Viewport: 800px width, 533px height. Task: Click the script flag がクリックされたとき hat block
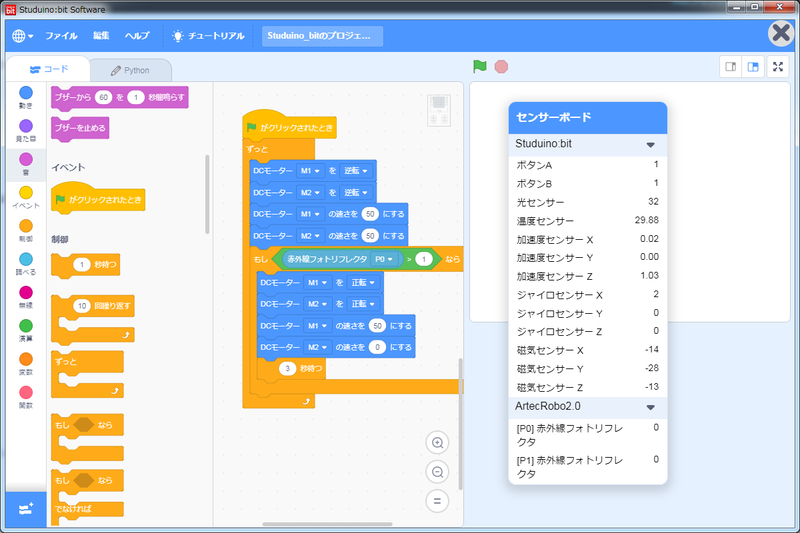click(x=289, y=125)
